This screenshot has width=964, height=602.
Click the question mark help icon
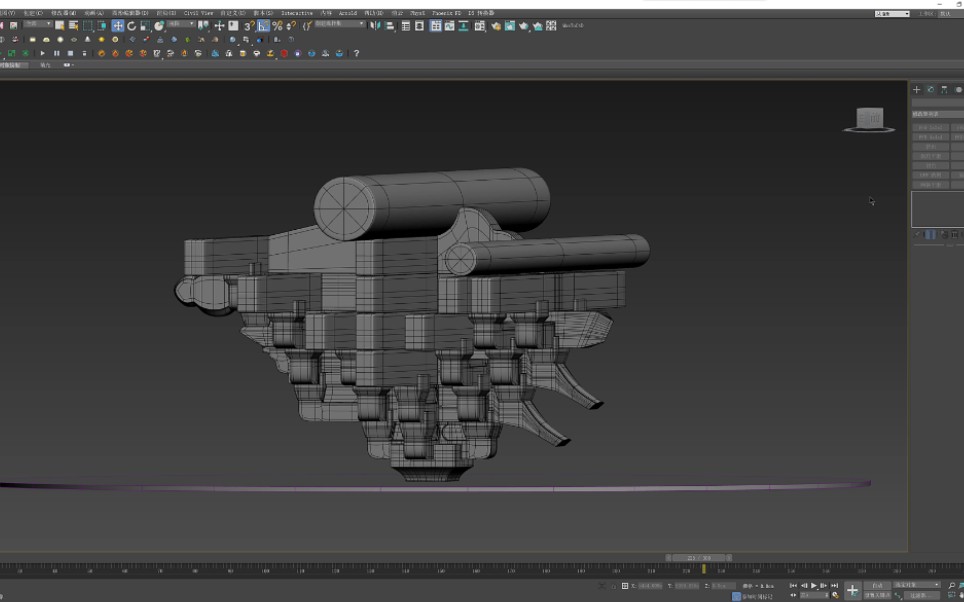356,53
